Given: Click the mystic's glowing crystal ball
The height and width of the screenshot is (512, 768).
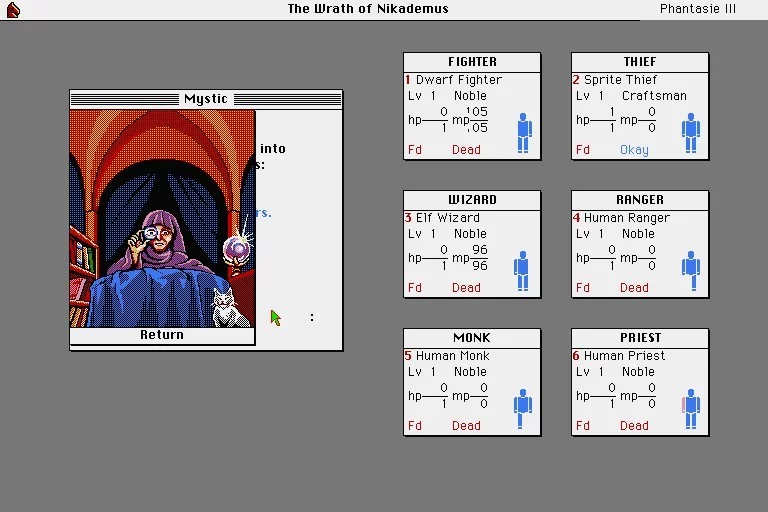Looking at the screenshot, I should (x=238, y=249).
